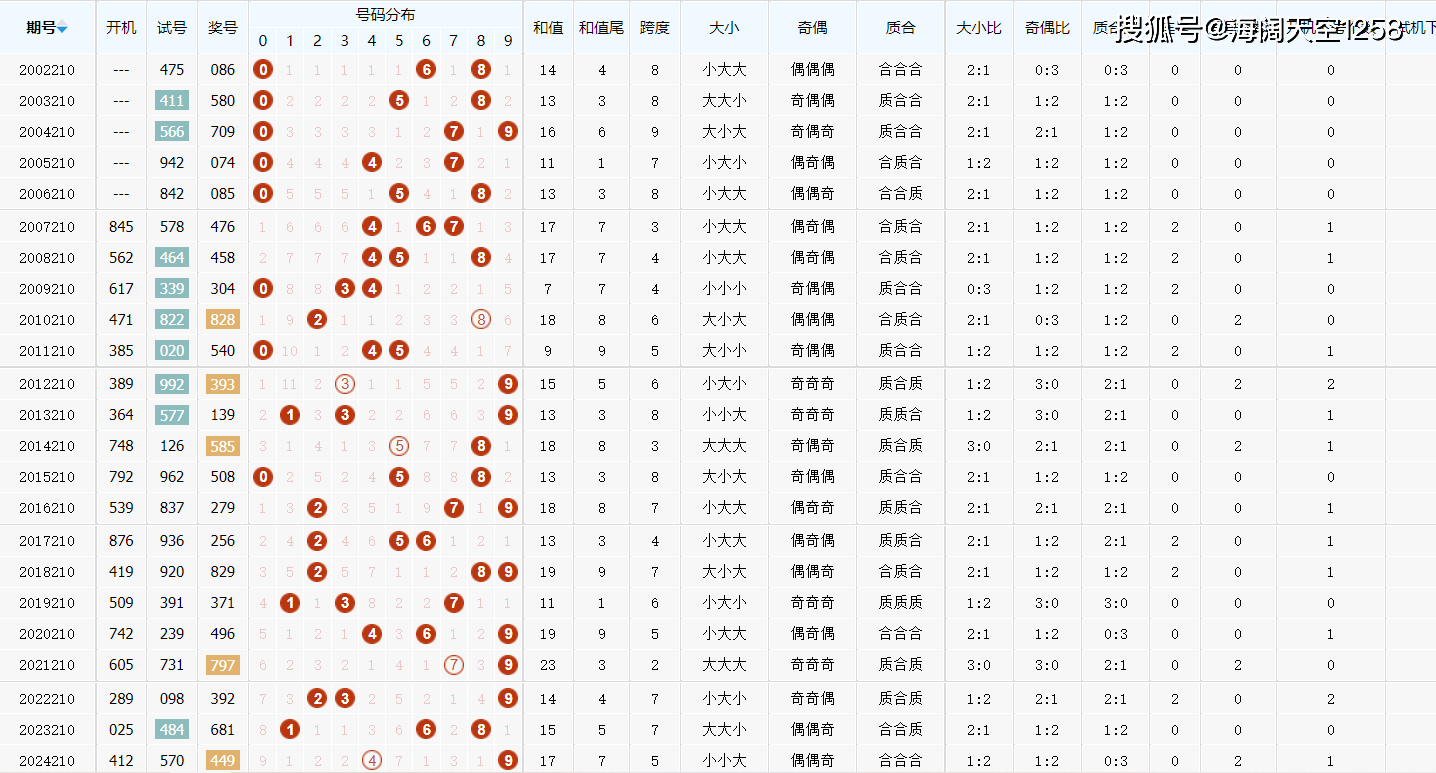Select period number 2002210

click(x=47, y=70)
